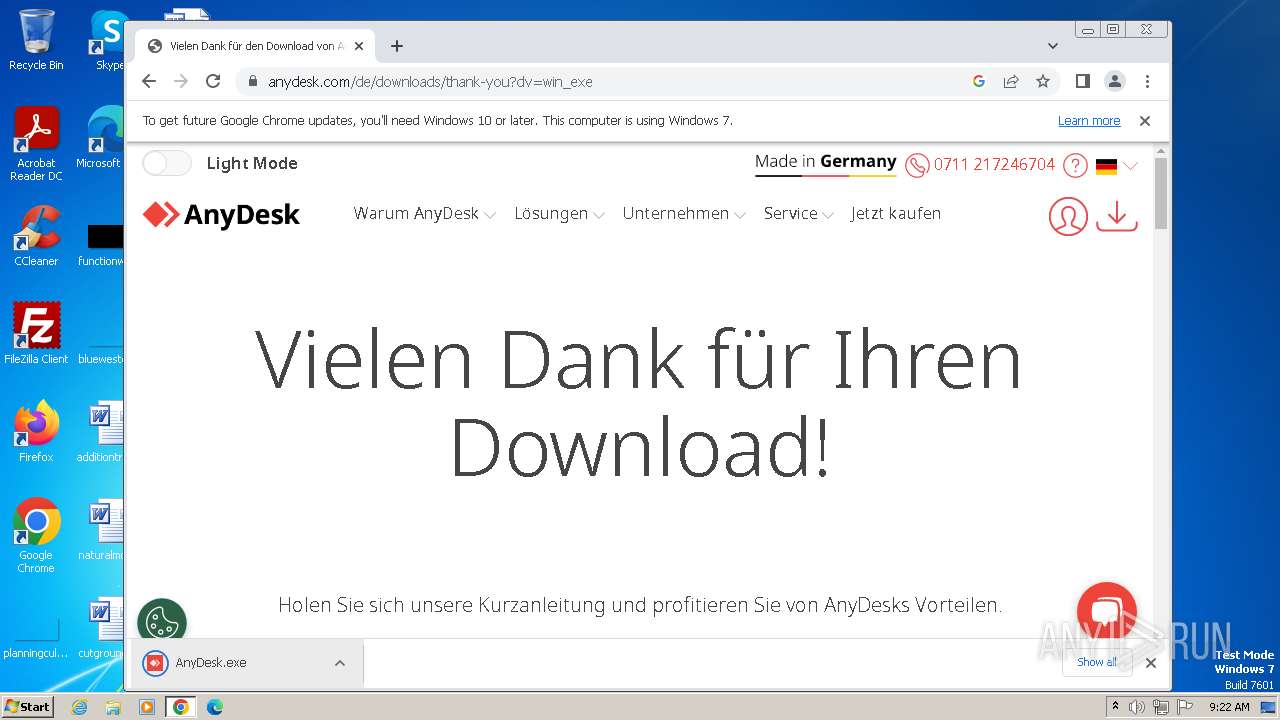Open Internet Explorer from taskbar

(79, 707)
